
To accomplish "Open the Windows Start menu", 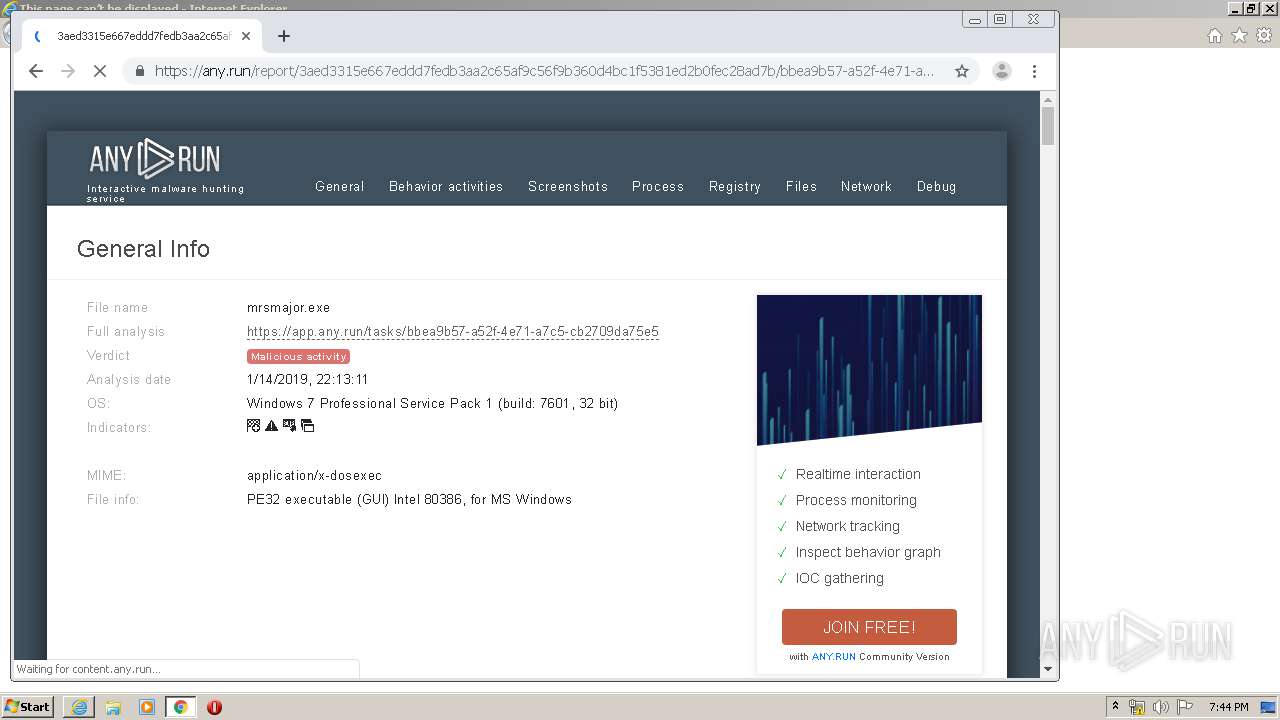I will click(28, 707).
